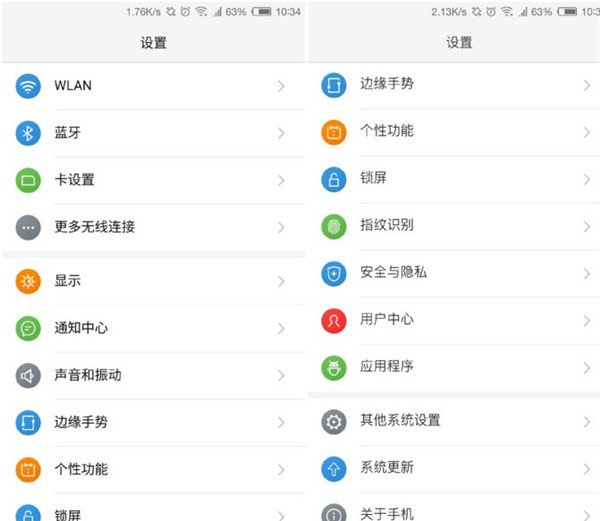Image resolution: width=600 pixels, height=521 pixels.
Task: Tap the orange display (显示) brightness icon
Action: tap(28, 281)
